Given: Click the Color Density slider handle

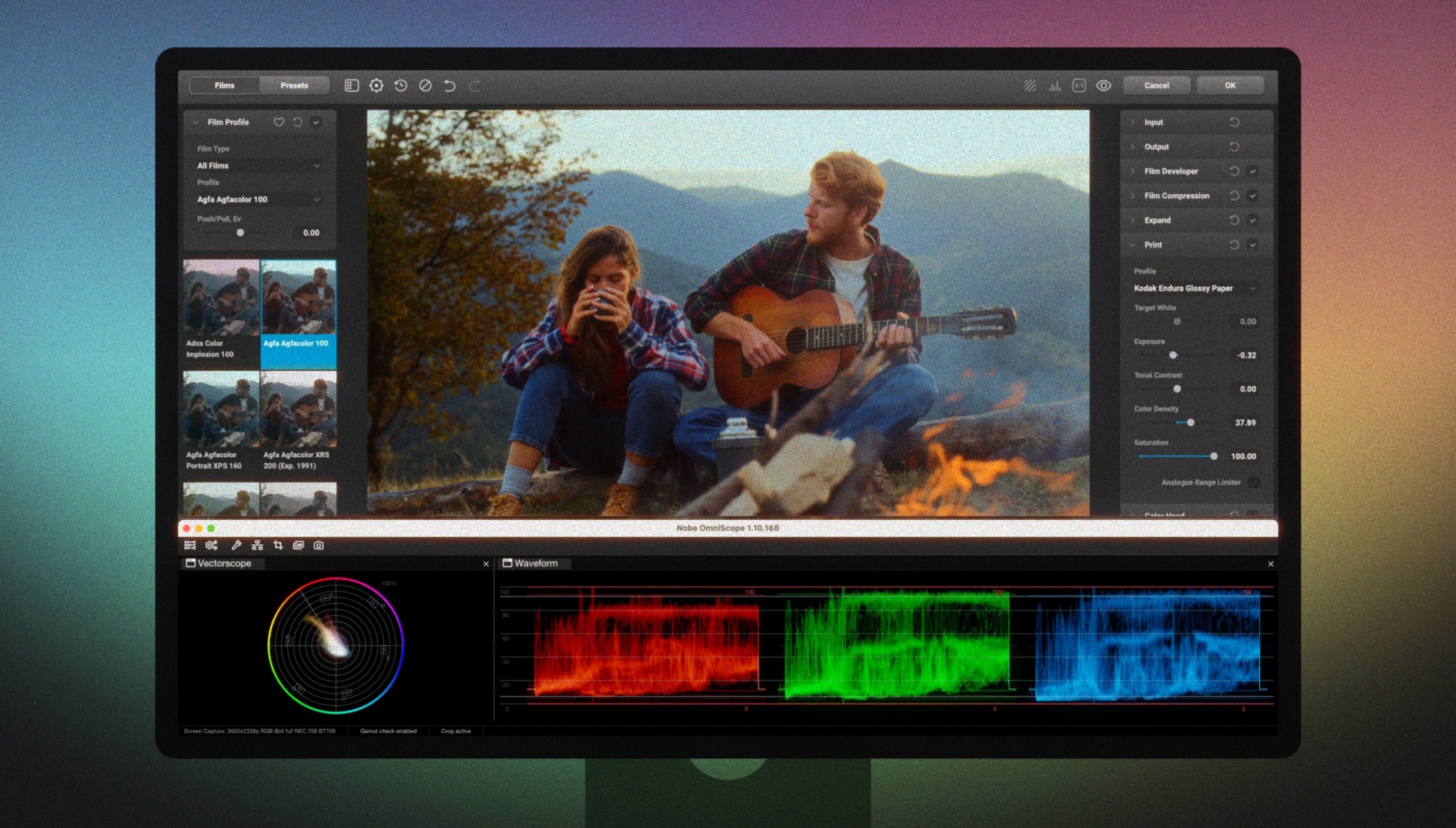Looking at the screenshot, I should (x=1190, y=423).
